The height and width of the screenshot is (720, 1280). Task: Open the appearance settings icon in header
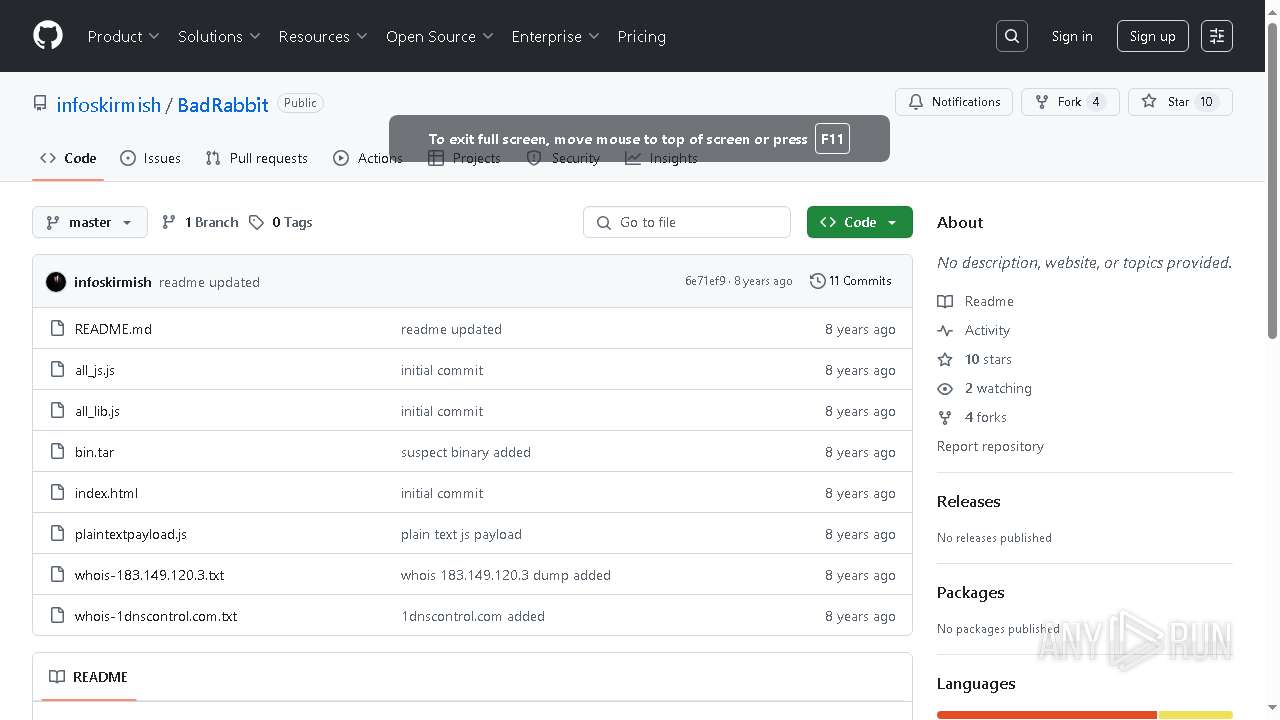pos(1217,36)
